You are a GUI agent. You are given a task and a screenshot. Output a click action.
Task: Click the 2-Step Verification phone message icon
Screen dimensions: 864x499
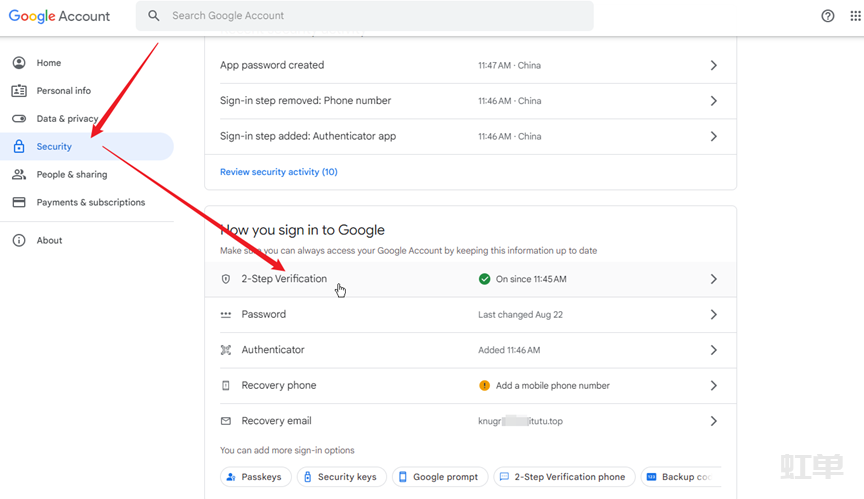504,477
